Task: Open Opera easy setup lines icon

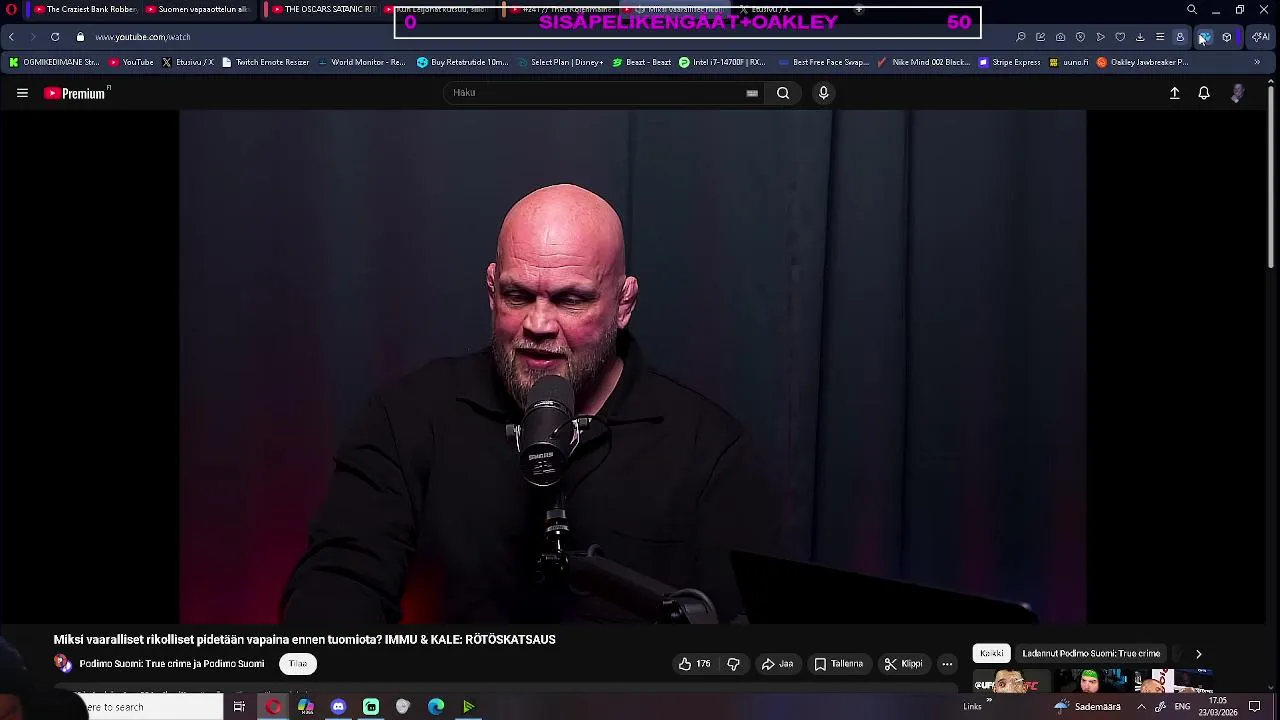Action: [1160, 37]
